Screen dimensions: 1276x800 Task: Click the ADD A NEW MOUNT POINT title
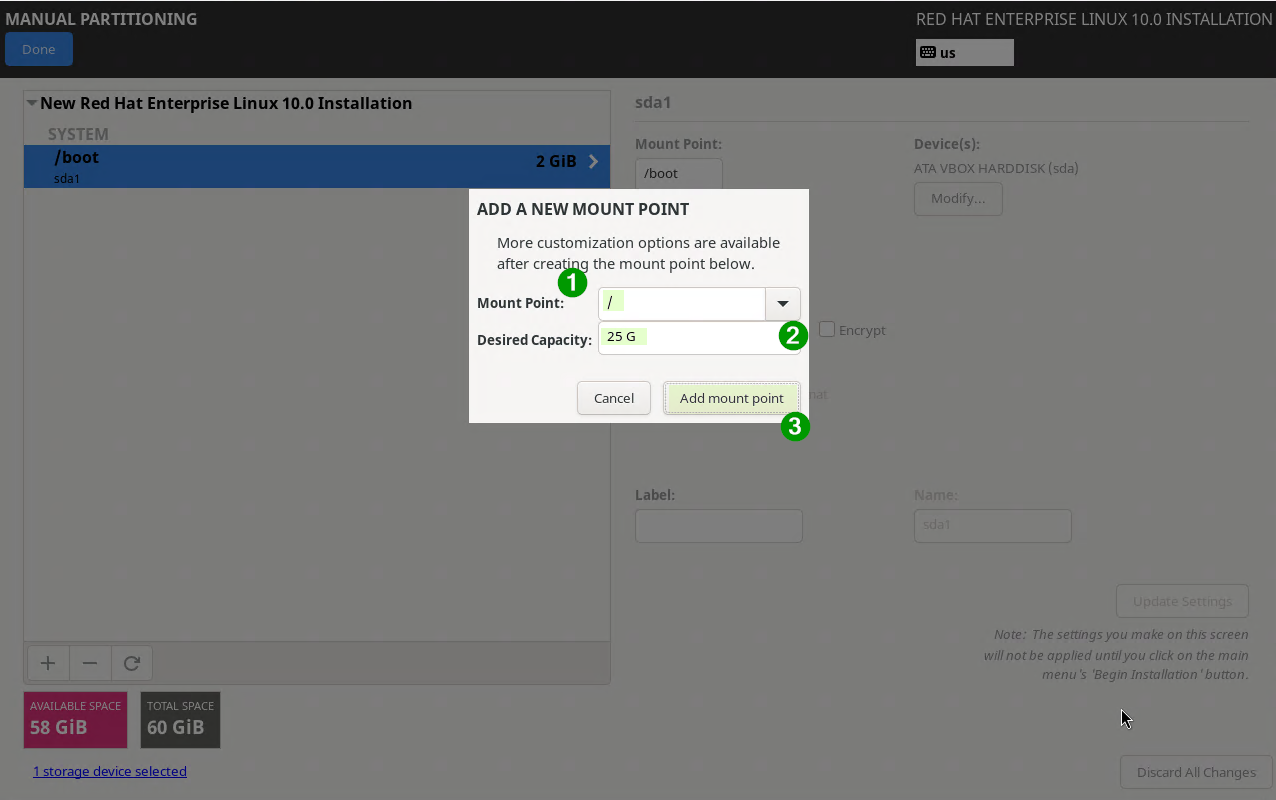click(x=583, y=209)
